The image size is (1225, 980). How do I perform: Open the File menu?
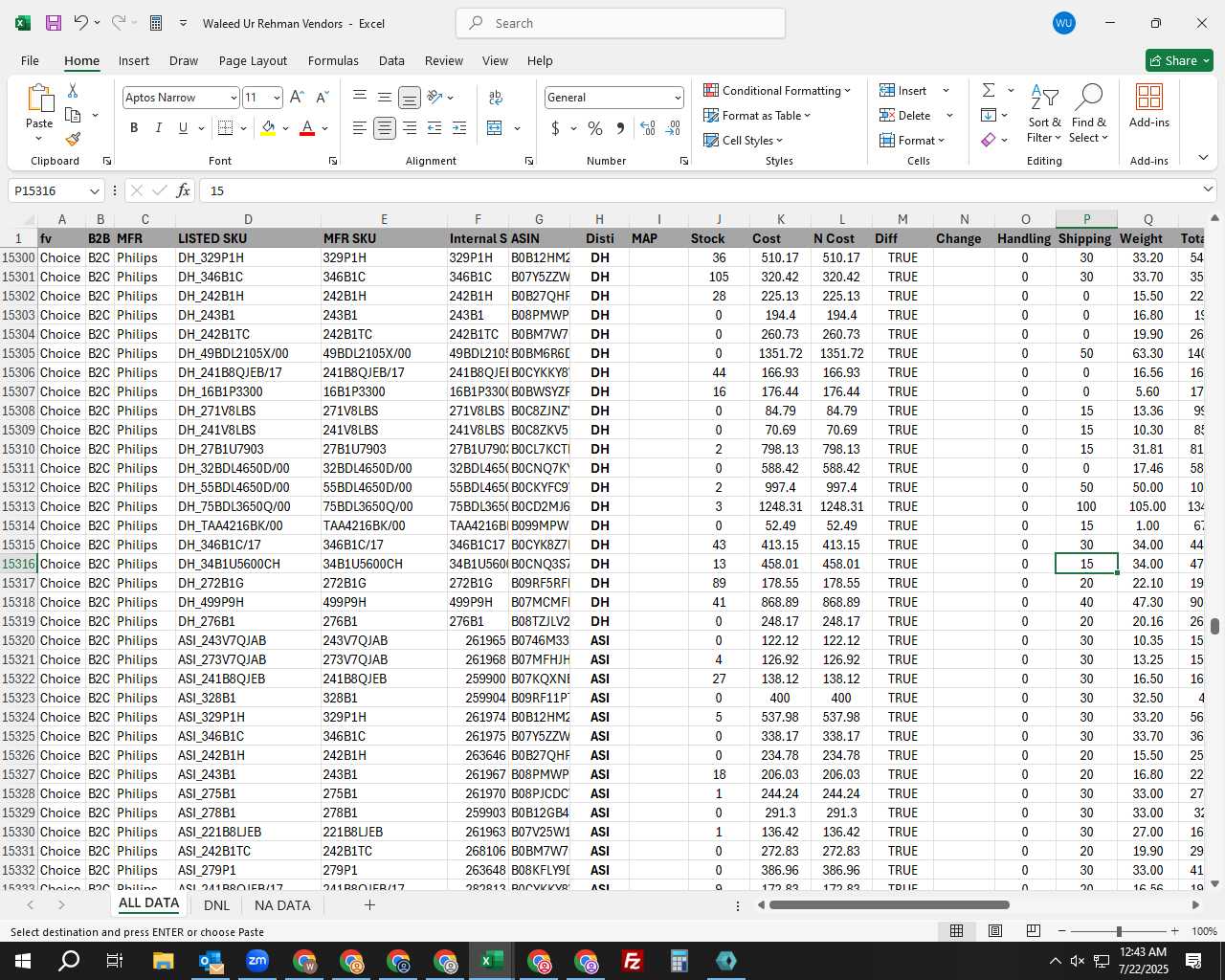pyautogui.click(x=30, y=60)
